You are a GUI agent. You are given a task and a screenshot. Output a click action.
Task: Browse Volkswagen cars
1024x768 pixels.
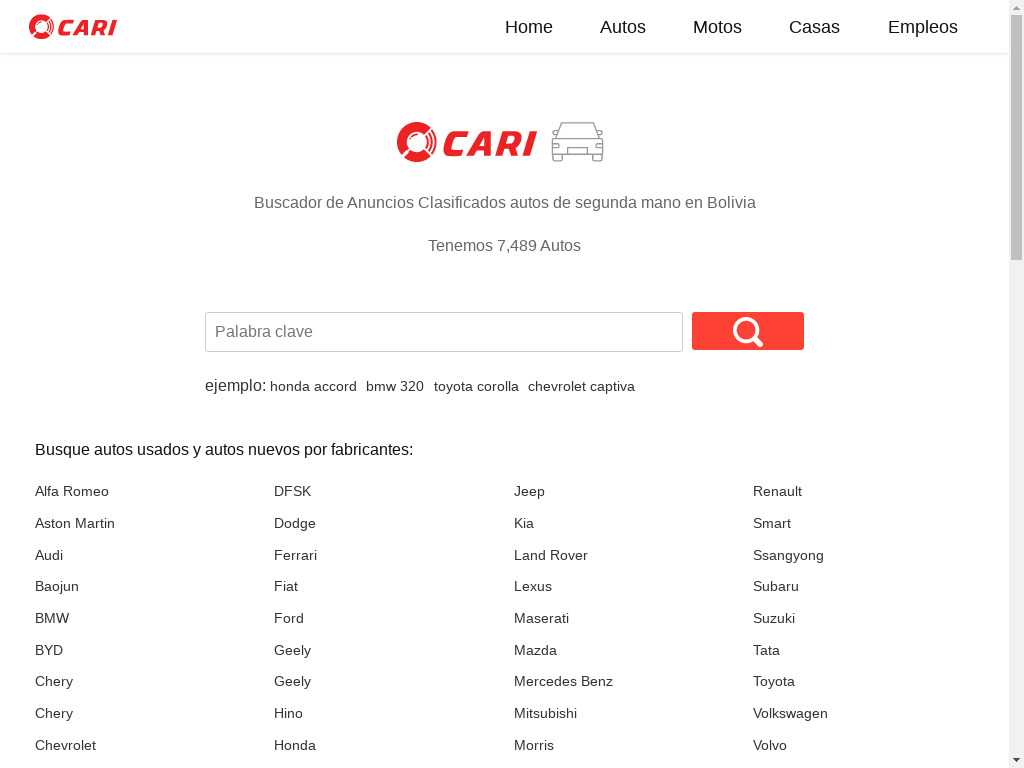pyautogui.click(x=790, y=713)
